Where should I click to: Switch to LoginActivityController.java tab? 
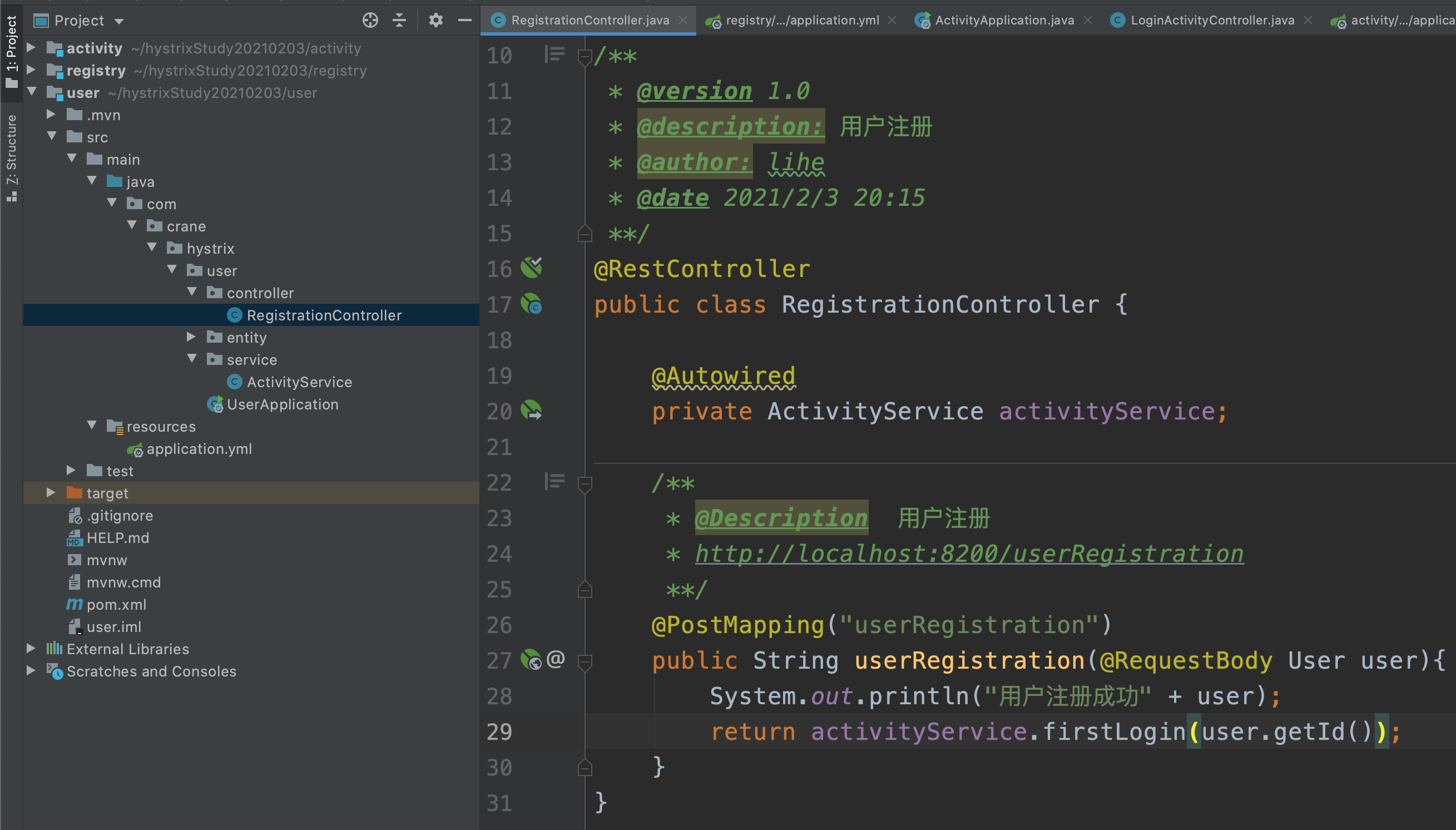coord(1211,21)
